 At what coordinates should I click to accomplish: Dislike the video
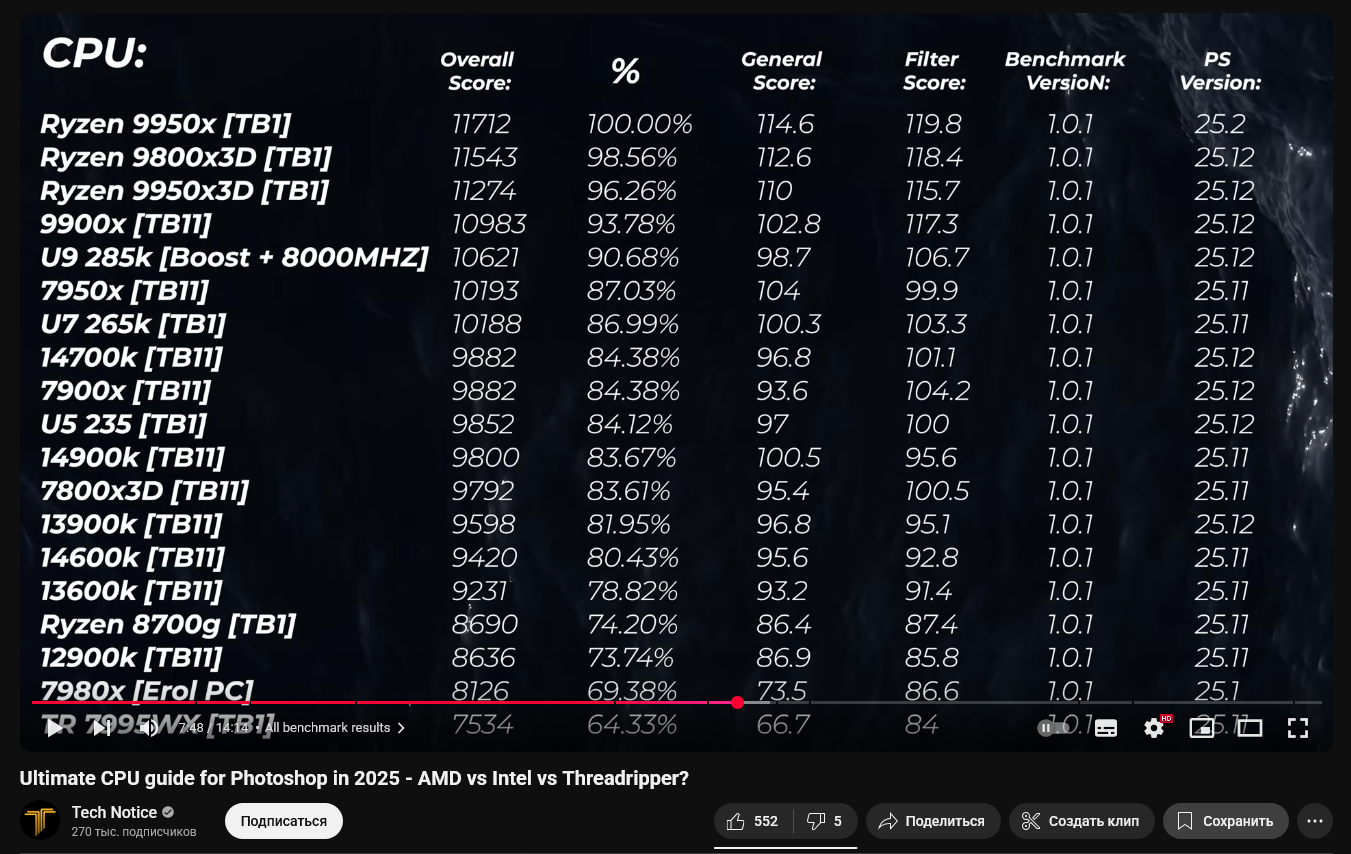pos(825,821)
